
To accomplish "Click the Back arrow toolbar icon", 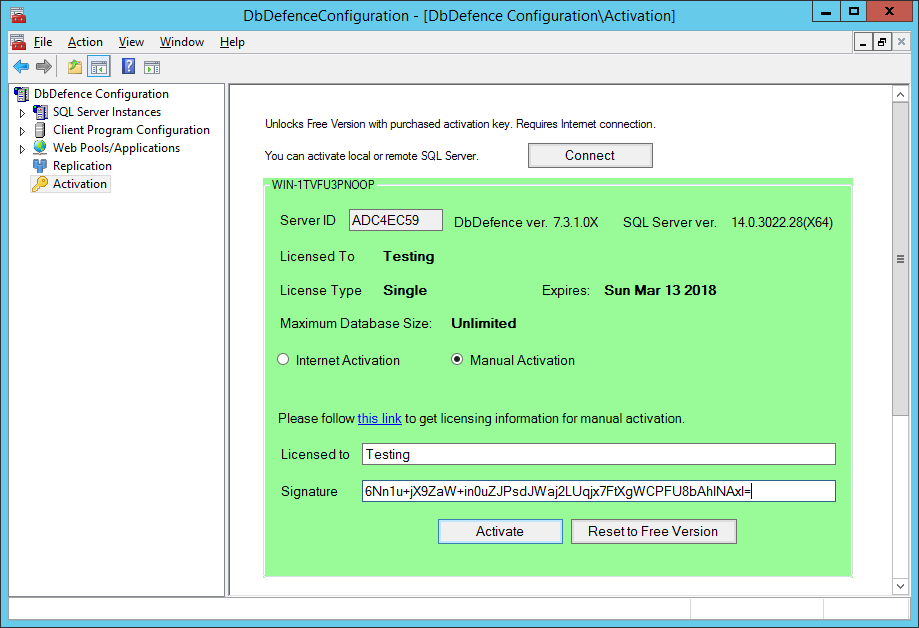I will coord(20,67).
